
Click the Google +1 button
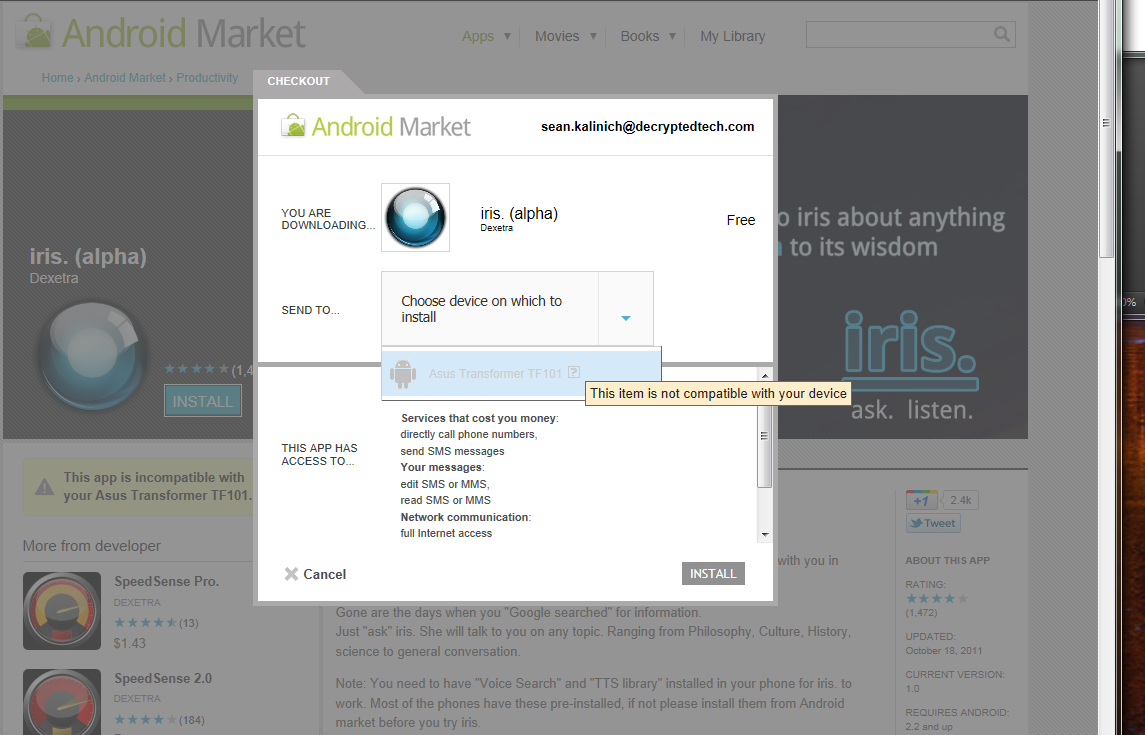coord(922,500)
